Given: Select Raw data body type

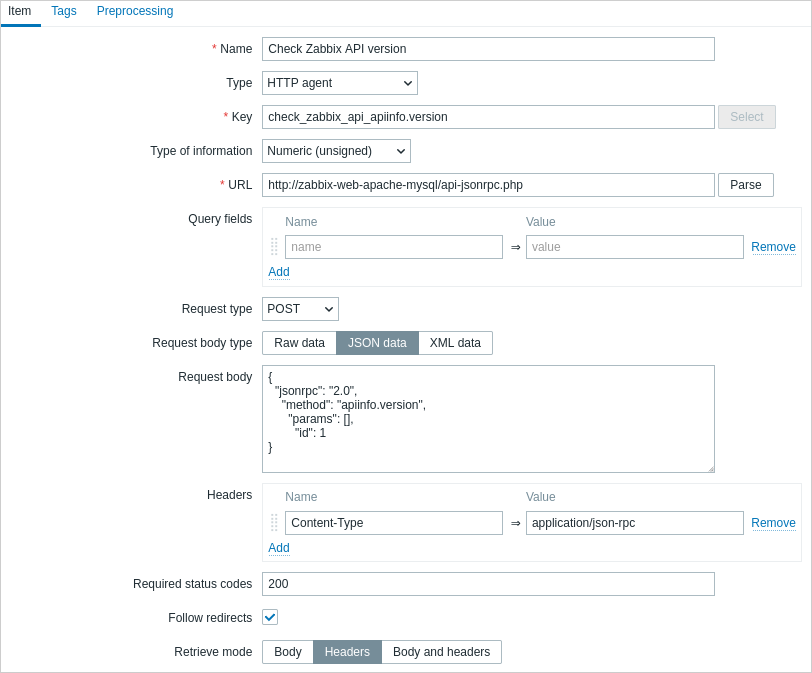Looking at the screenshot, I should (x=299, y=343).
